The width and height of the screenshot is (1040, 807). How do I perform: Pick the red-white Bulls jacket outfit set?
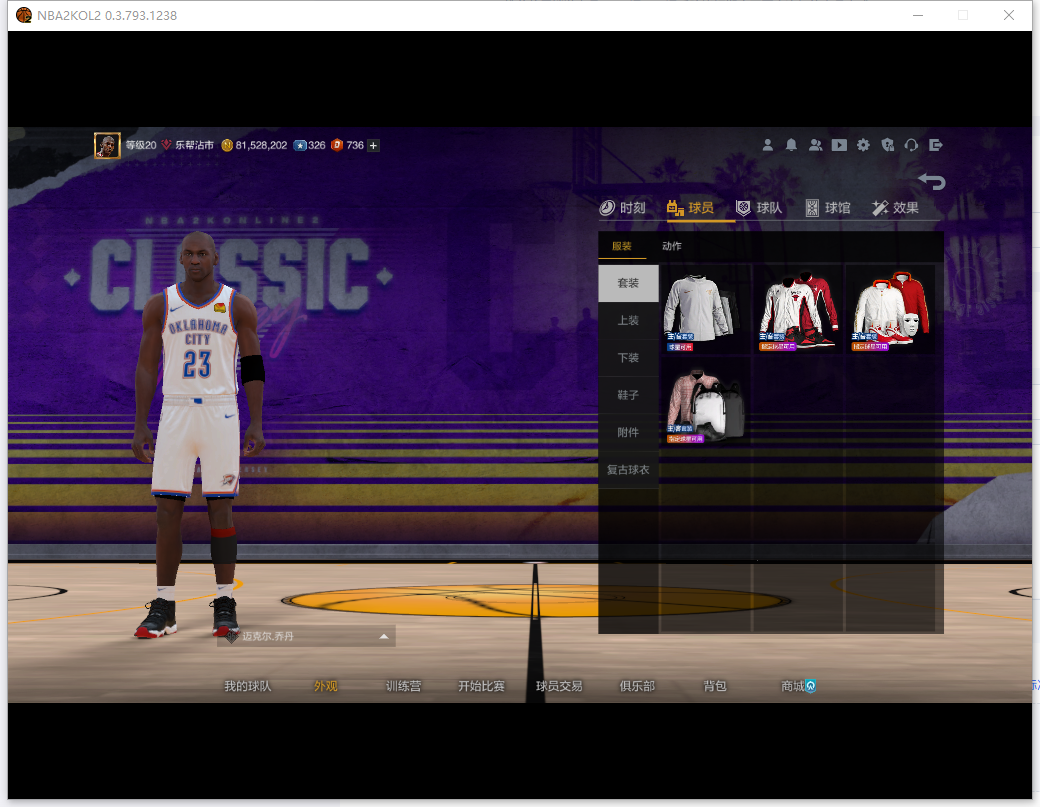click(x=798, y=310)
